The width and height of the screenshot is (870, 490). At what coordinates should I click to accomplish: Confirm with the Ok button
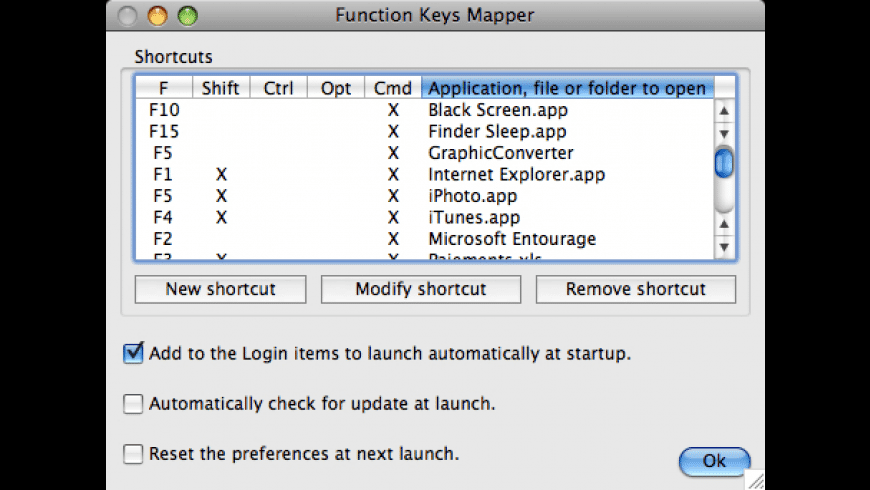tap(714, 461)
